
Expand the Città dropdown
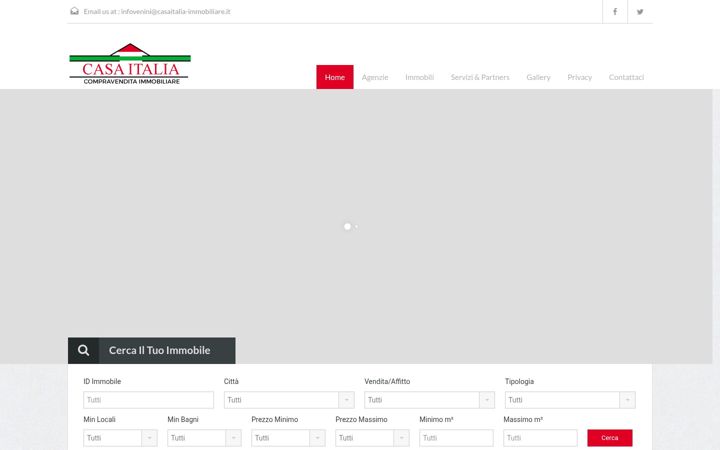289,400
